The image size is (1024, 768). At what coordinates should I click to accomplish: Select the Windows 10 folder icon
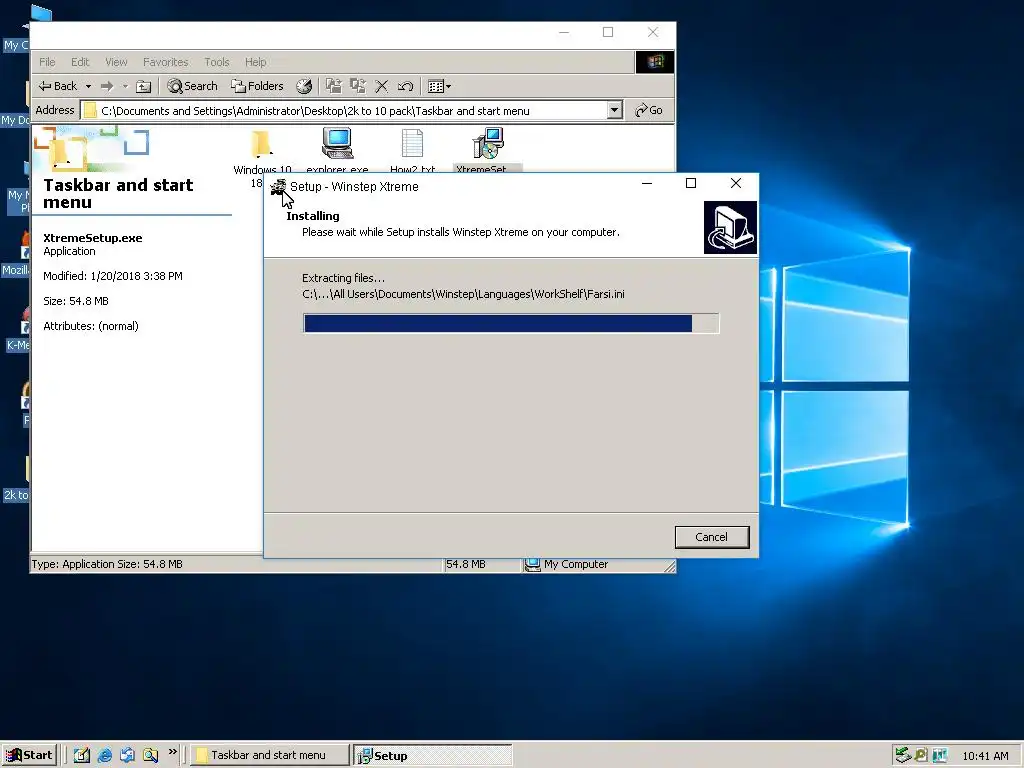(x=261, y=145)
